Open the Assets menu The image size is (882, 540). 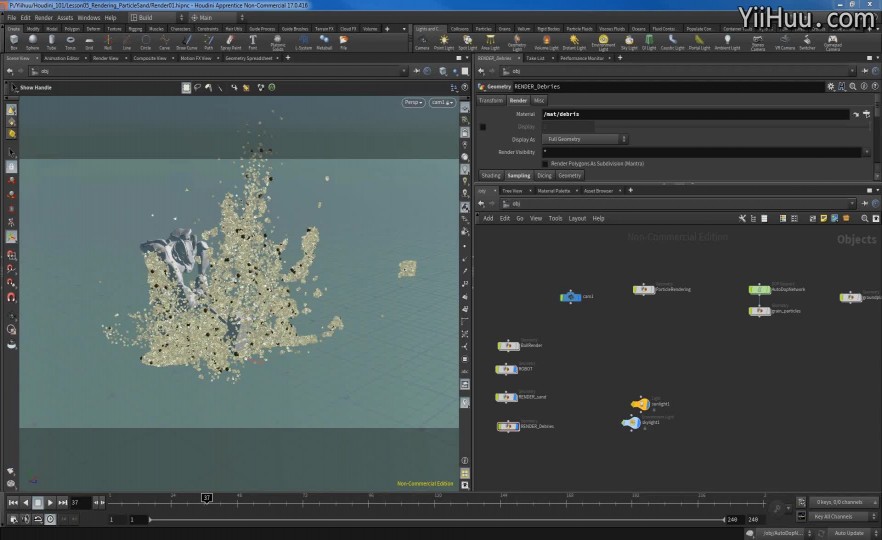click(65, 17)
